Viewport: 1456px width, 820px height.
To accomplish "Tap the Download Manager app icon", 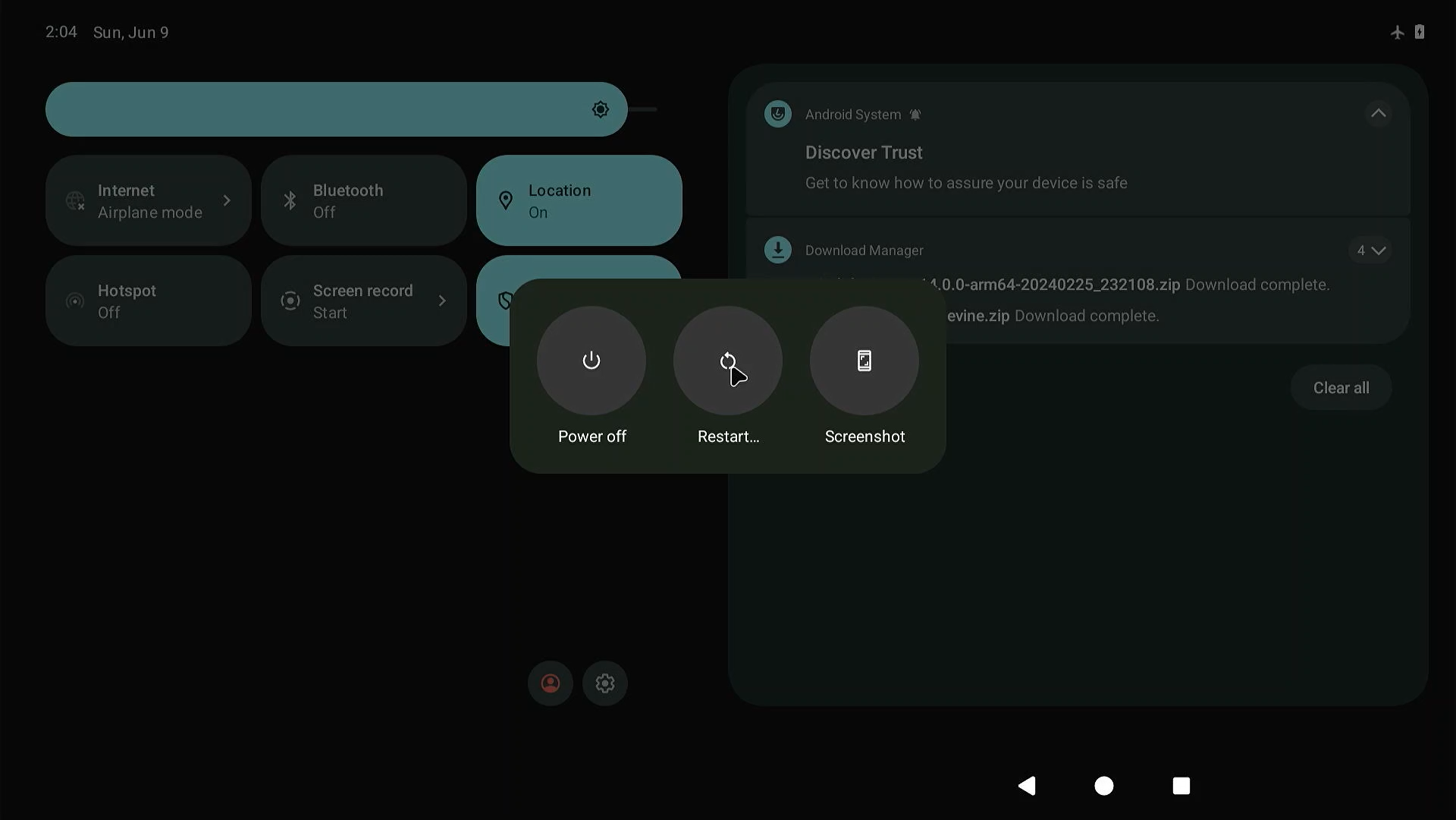I will click(x=777, y=250).
